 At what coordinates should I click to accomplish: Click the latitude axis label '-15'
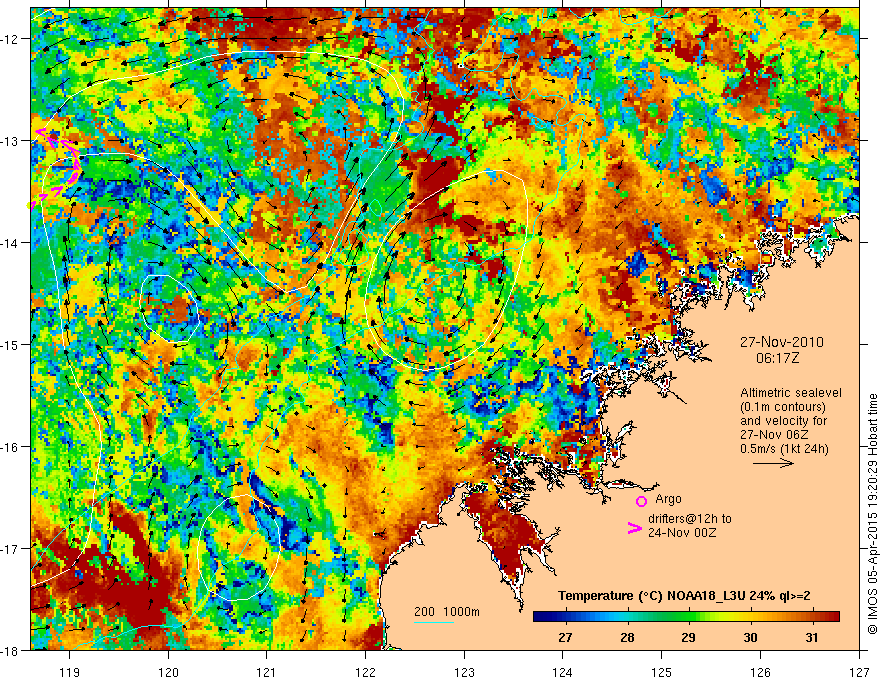(x=10, y=344)
